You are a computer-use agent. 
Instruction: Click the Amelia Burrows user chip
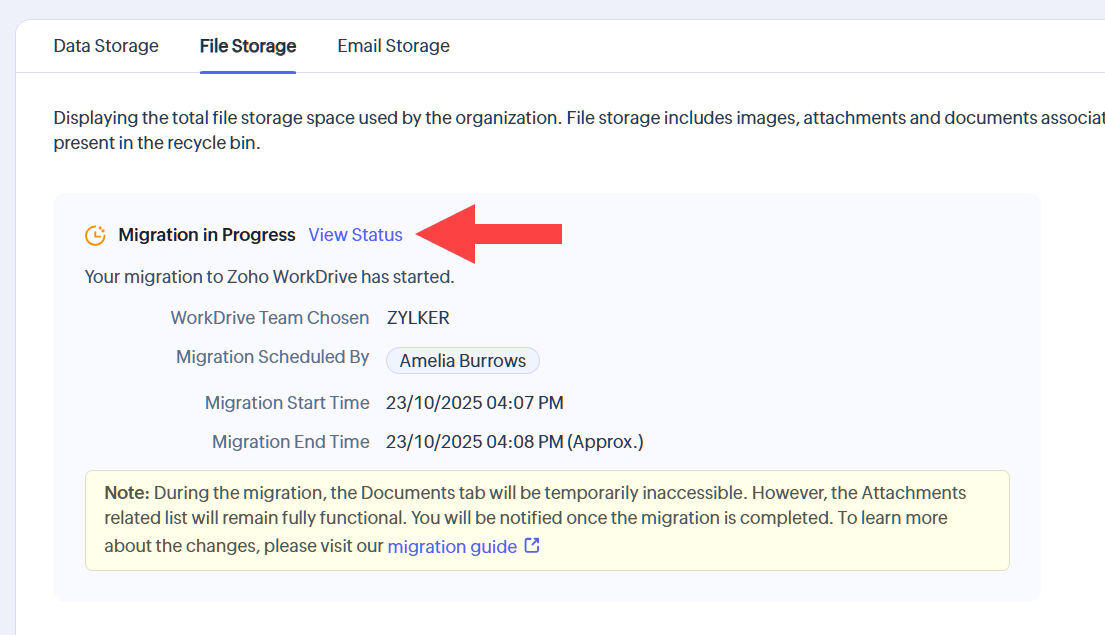pyautogui.click(x=463, y=361)
